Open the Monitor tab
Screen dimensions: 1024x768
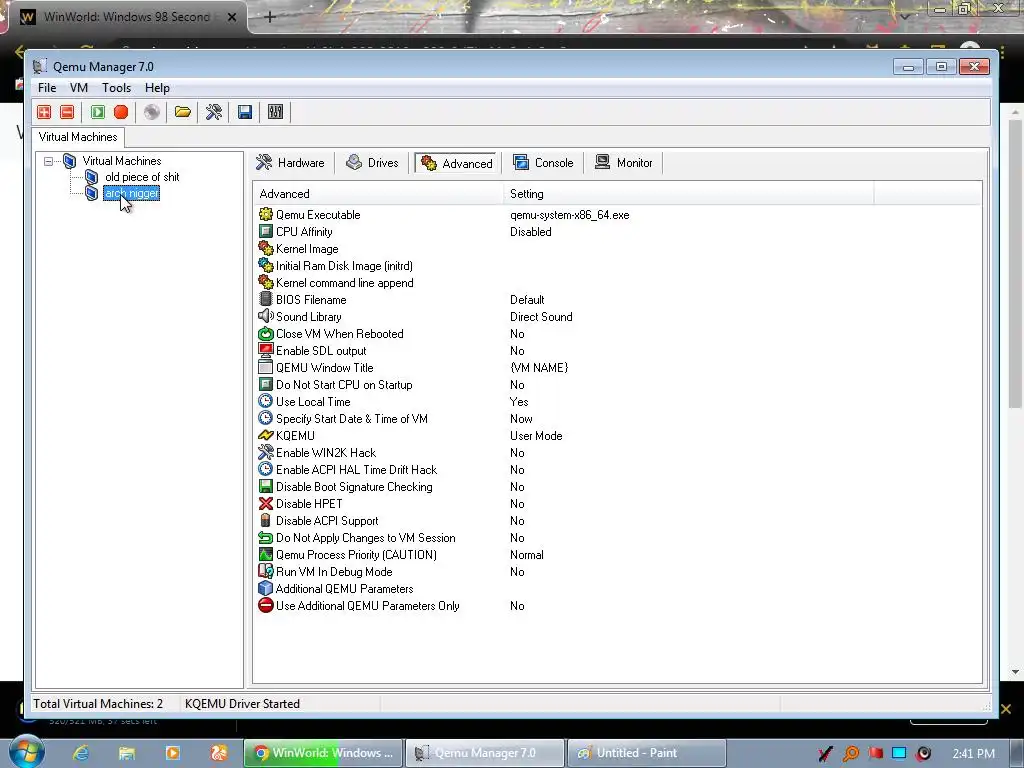tap(624, 163)
